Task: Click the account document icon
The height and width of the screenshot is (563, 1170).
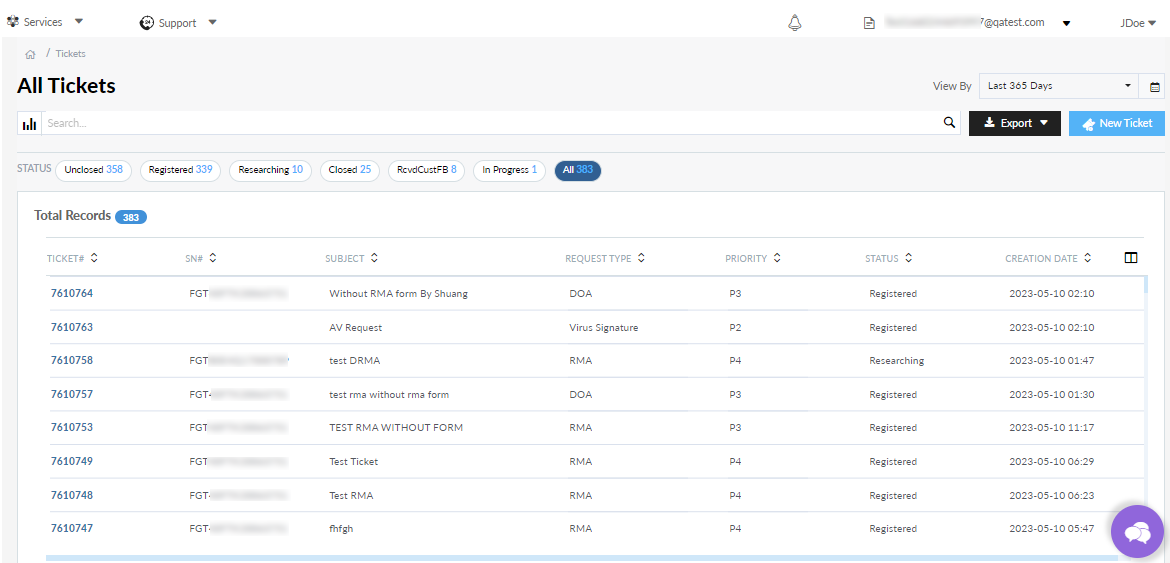Action: point(869,23)
